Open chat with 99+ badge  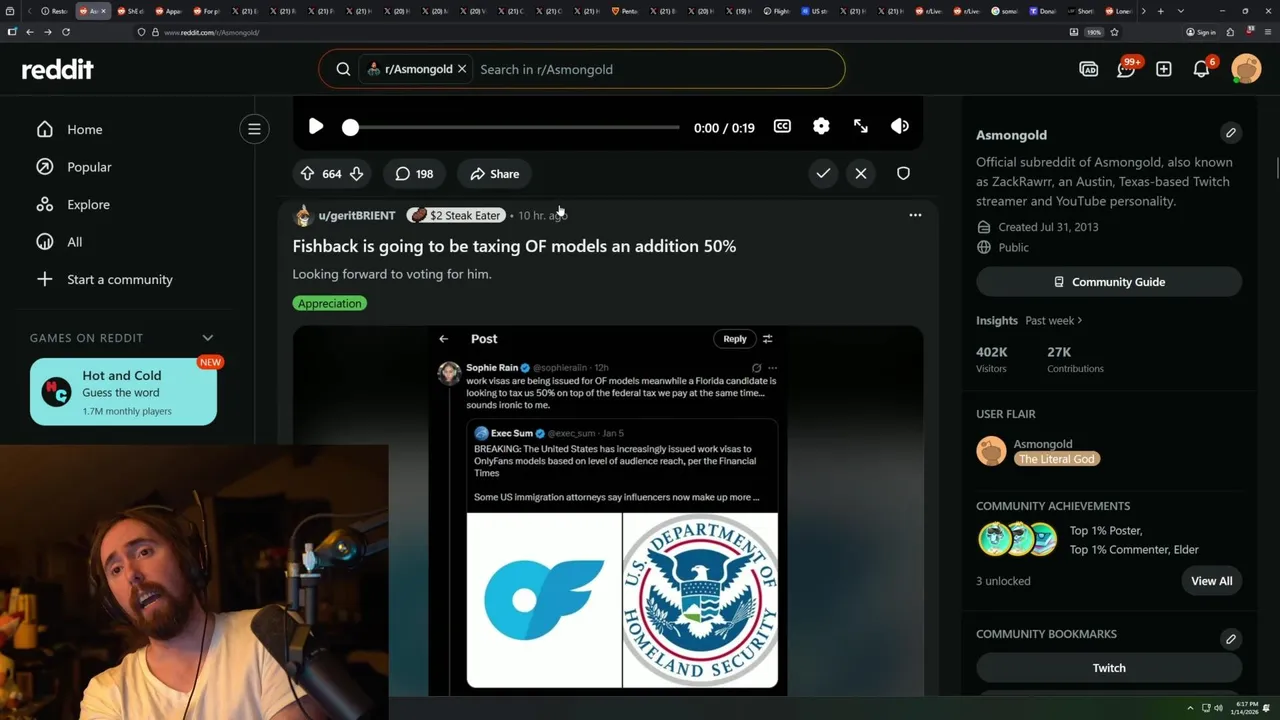click(1127, 69)
